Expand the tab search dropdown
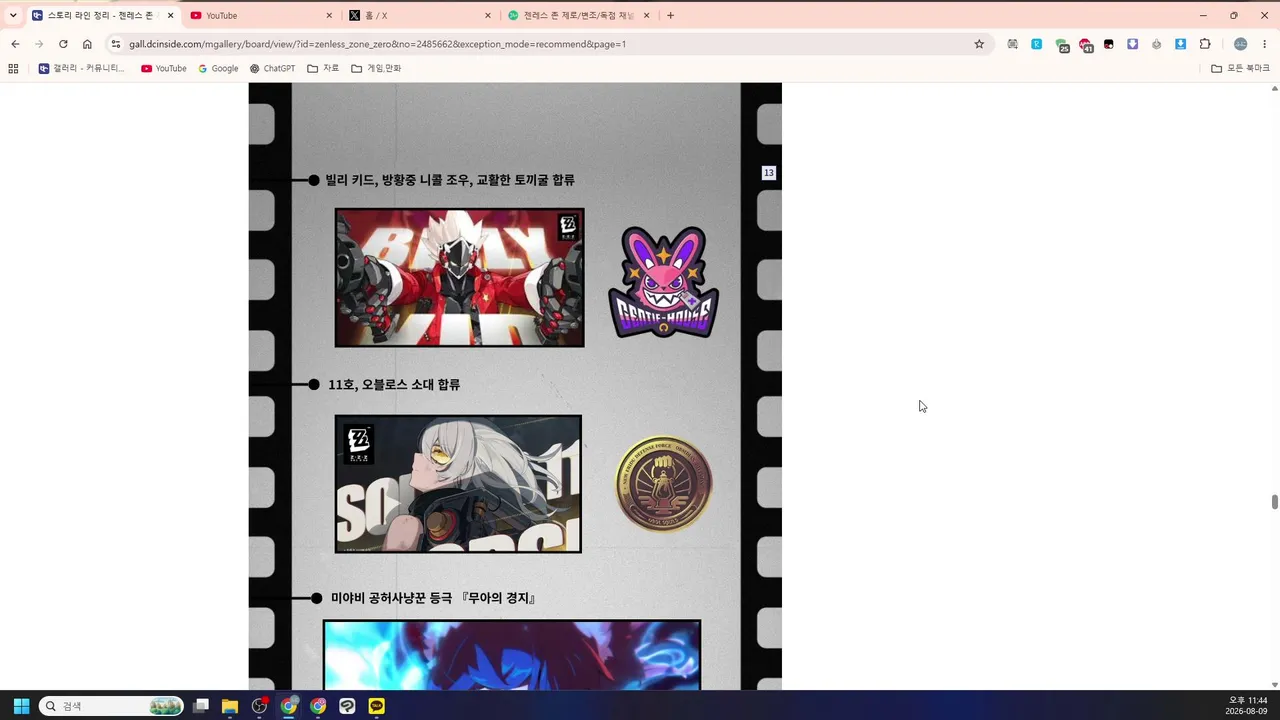This screenshot has width=1280, height=720. [13, 15]
